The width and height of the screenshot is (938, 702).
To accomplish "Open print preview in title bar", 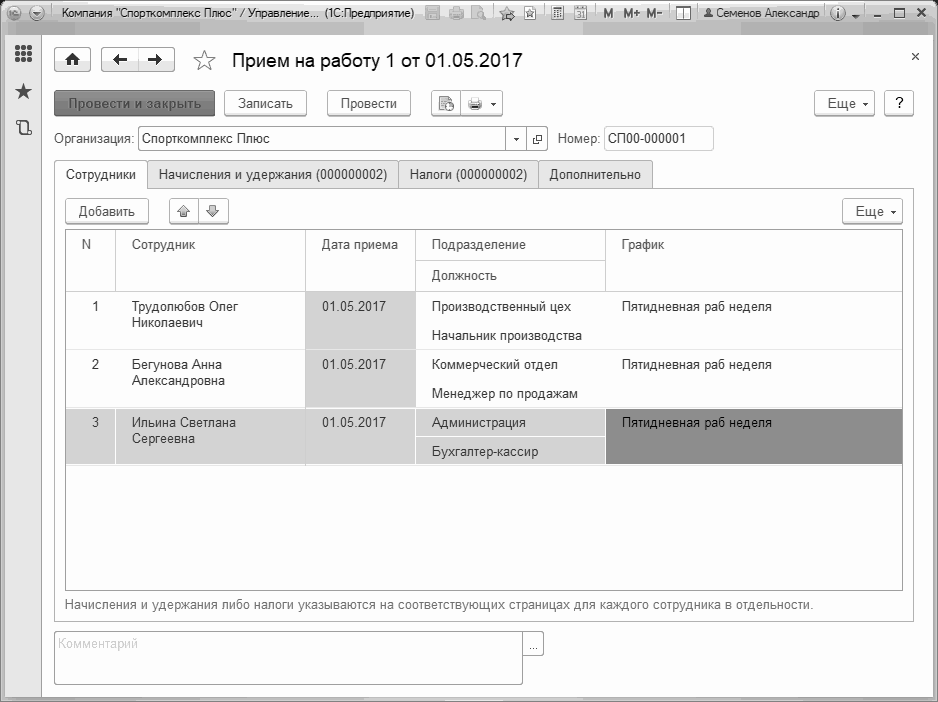I will pos(479,13).
